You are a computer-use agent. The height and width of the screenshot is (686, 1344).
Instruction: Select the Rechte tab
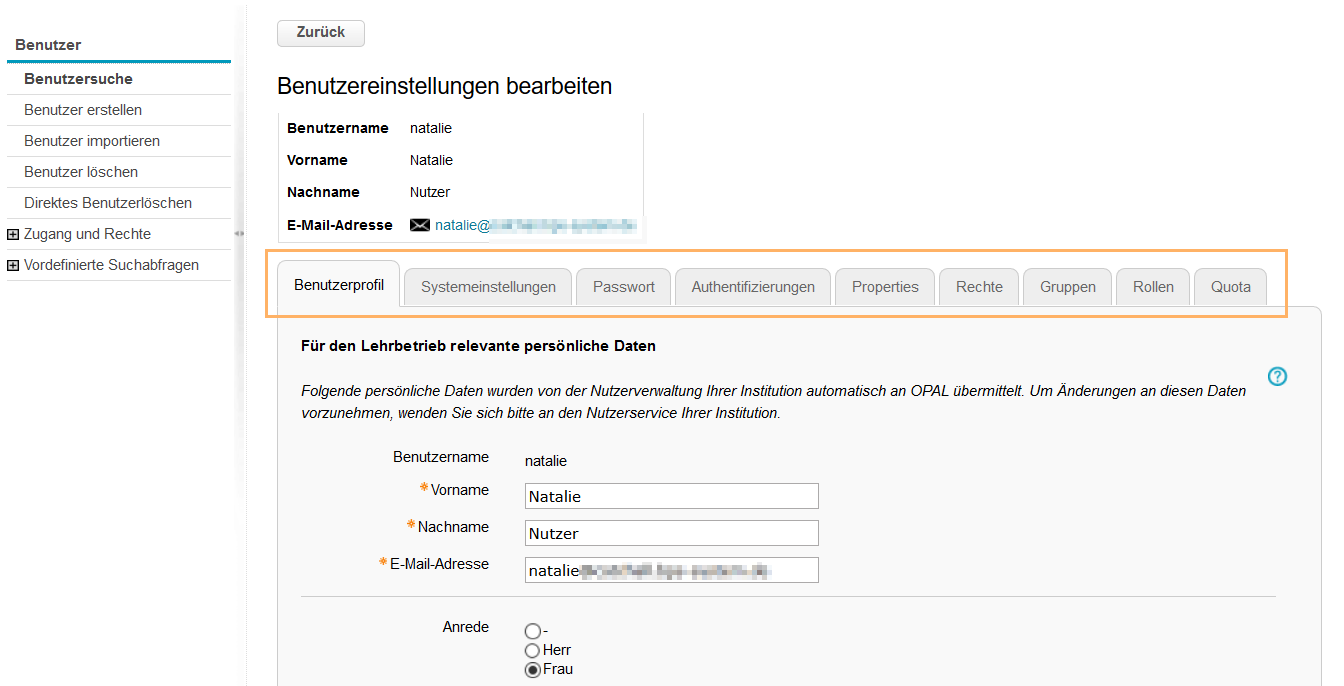[978, 286]
